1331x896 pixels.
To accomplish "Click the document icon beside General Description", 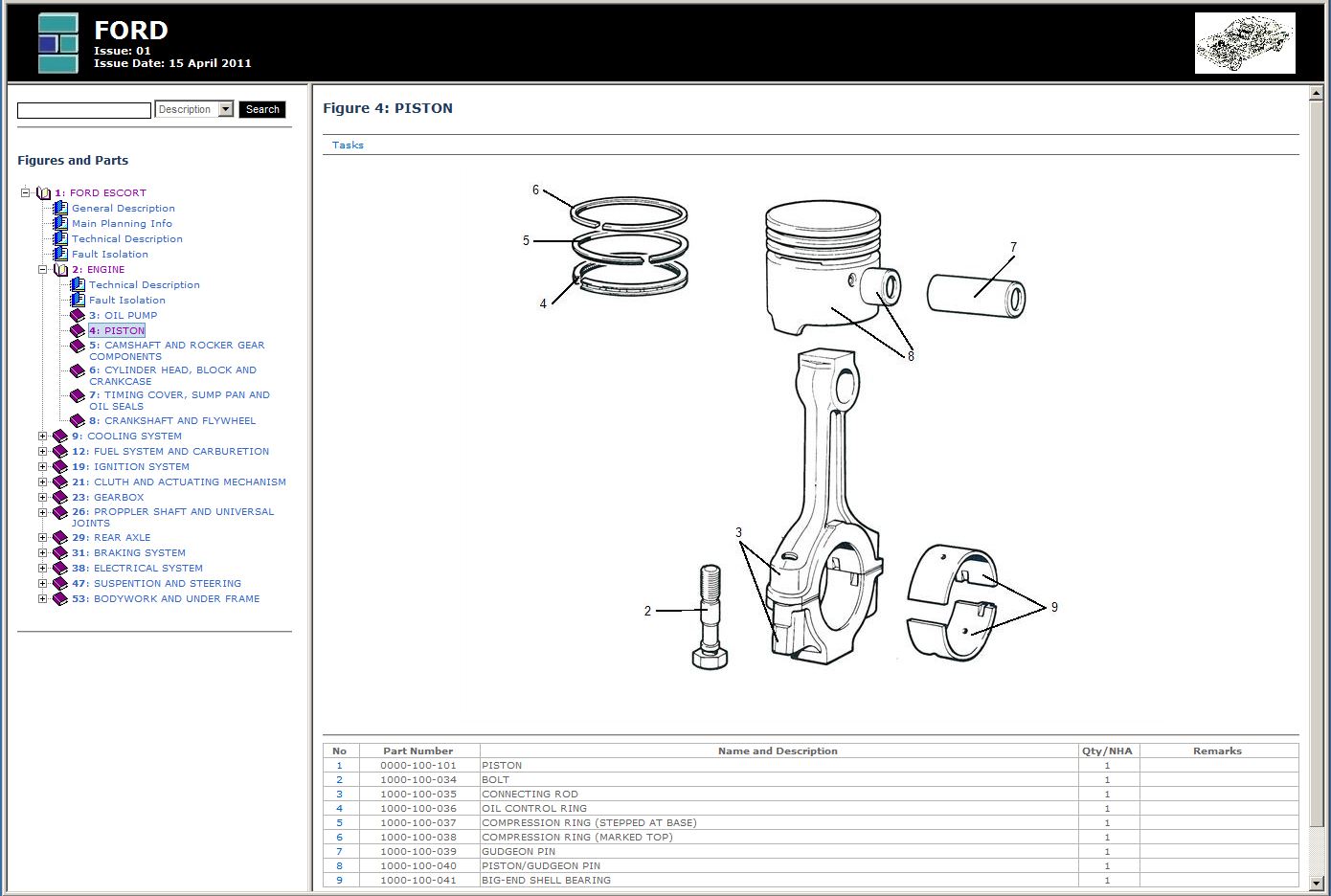I will pyautogui.click(x=60, y=208).
